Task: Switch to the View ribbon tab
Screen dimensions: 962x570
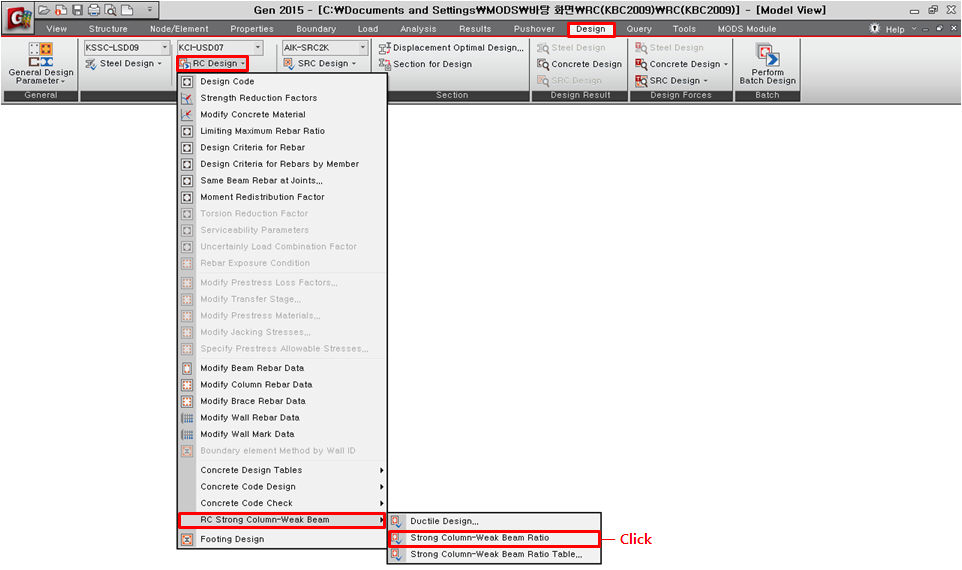Action: tap(56, 29)
